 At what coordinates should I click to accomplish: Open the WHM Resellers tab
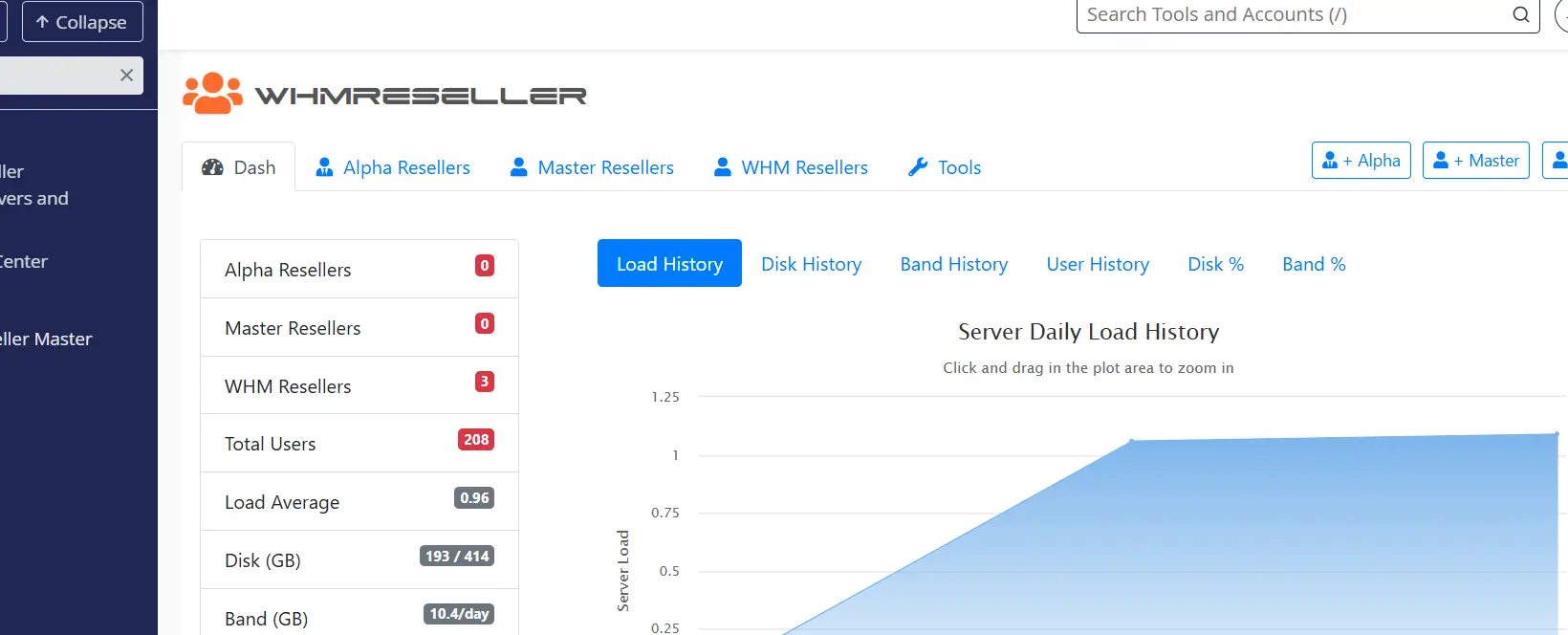[791, 167]
